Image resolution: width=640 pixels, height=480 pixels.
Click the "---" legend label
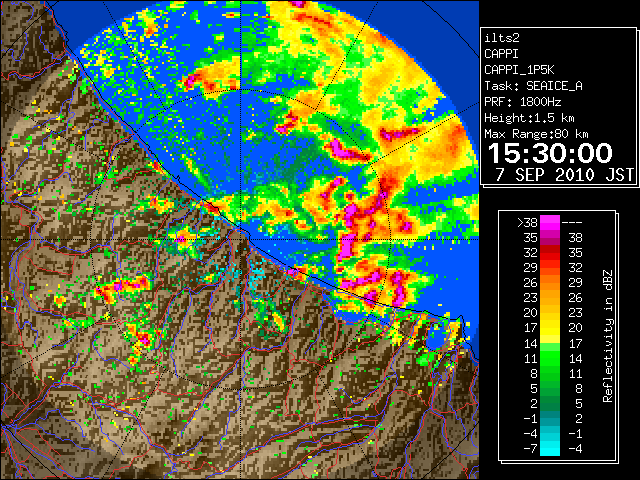(x=572, y=223)
